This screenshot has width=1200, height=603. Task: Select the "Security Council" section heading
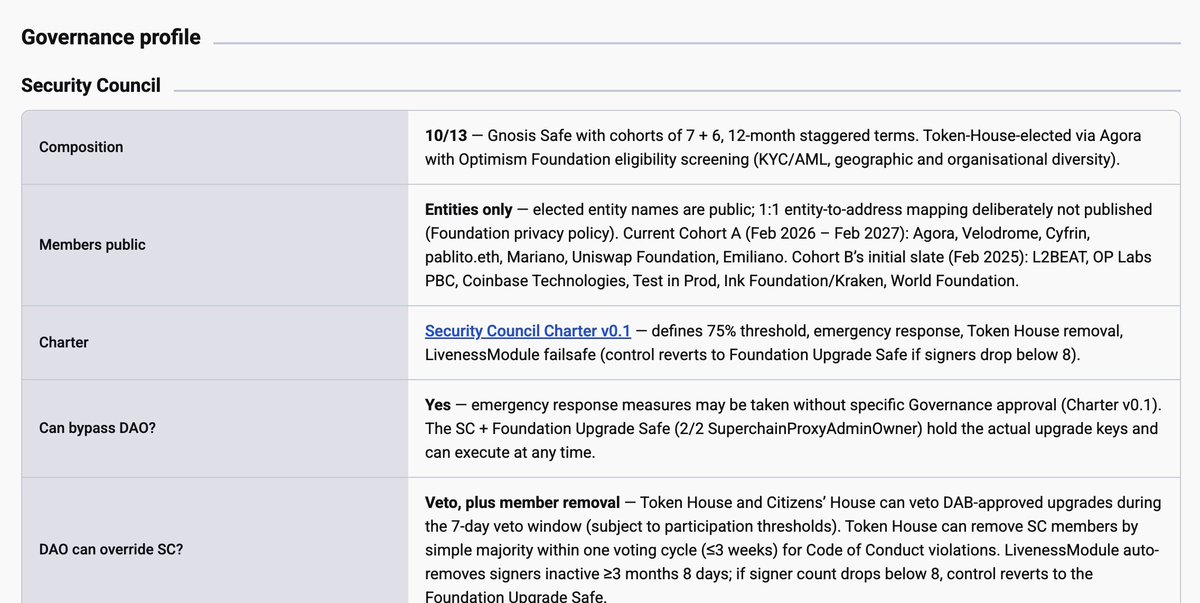point(91,86)
